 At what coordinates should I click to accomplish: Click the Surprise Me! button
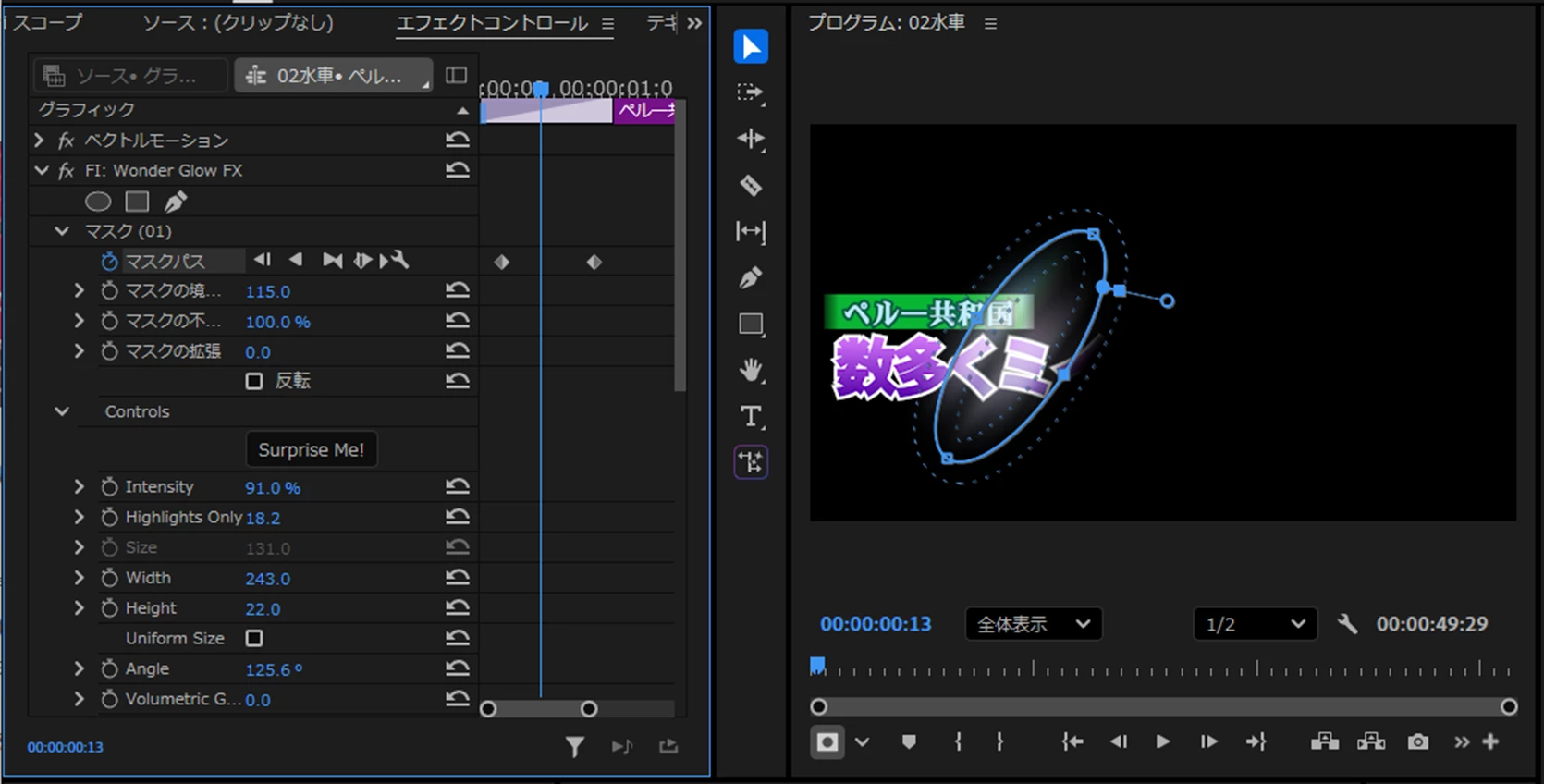(x=312, y=450)
